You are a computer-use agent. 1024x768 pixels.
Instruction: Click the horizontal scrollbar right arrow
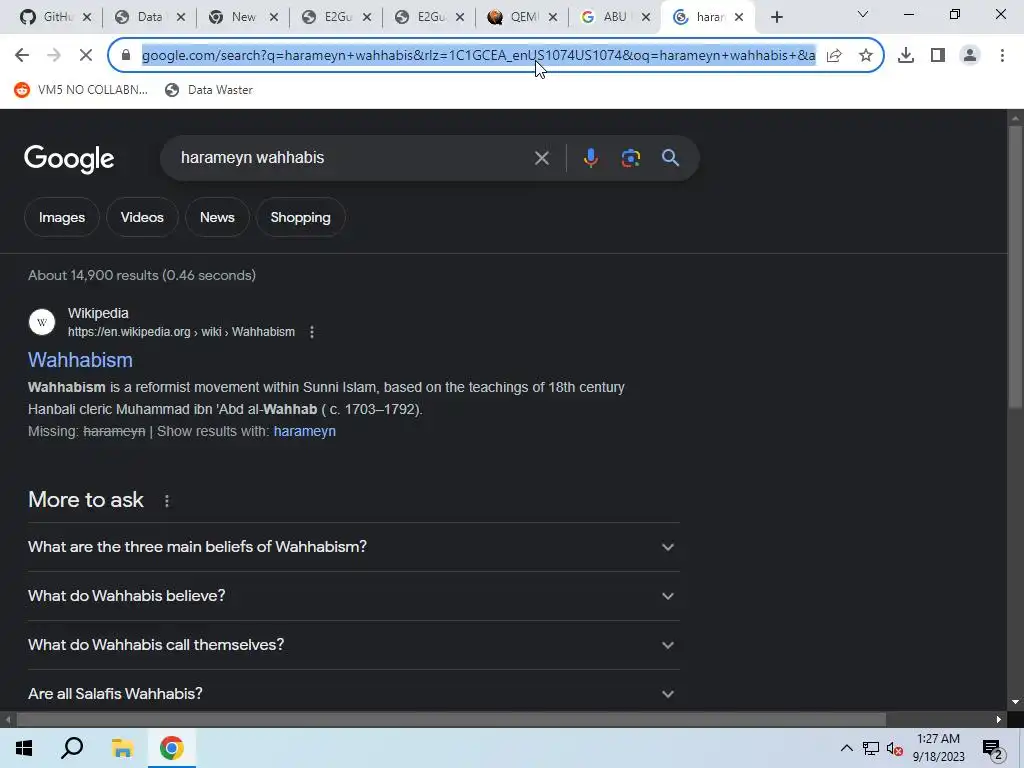click(999, 720)
